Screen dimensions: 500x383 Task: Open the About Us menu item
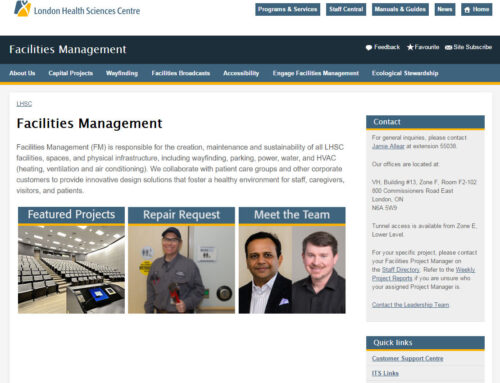click(22, 73)
